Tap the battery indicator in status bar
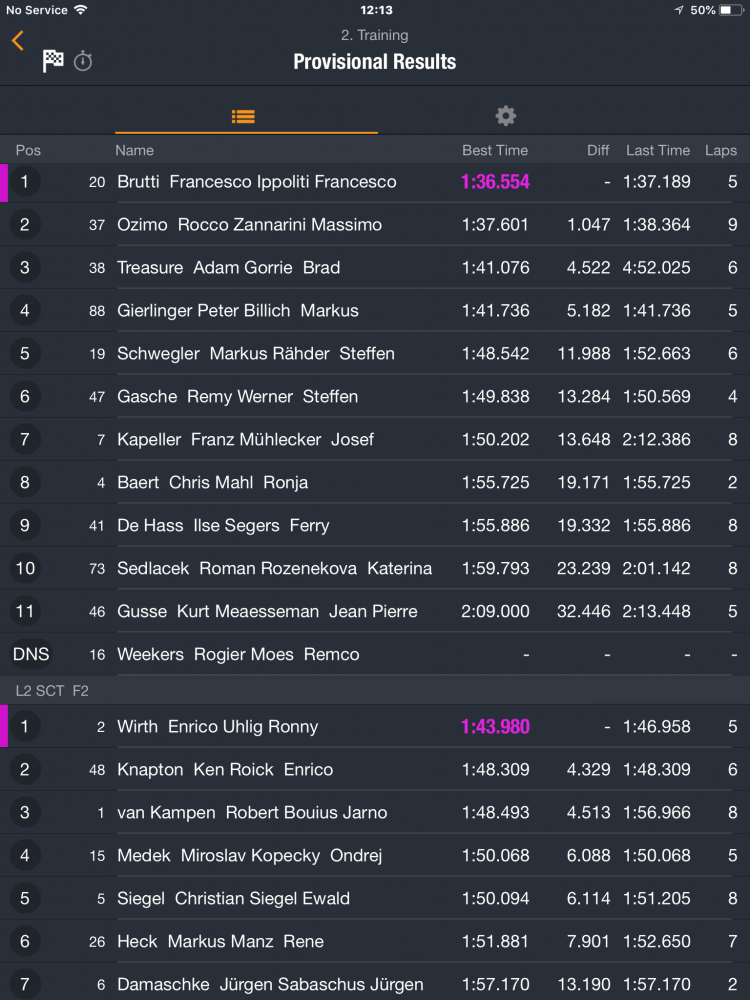750x1000 pixels. 732,10
